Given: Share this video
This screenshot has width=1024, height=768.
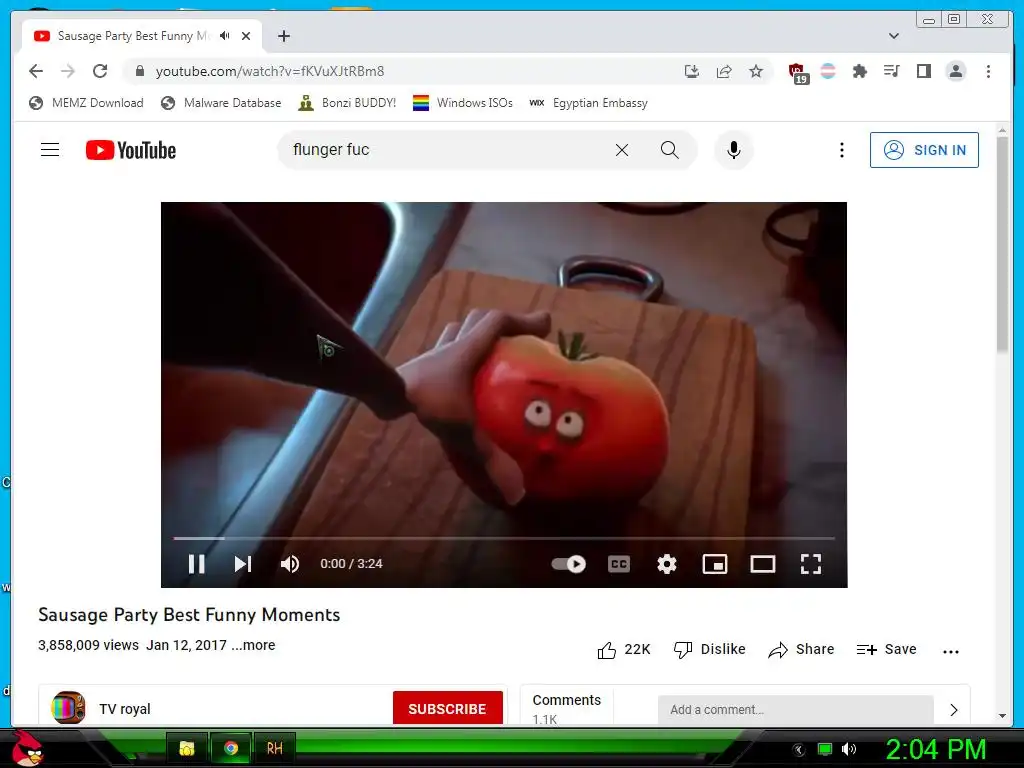Looking at the screenshot, I should [801, 650].
